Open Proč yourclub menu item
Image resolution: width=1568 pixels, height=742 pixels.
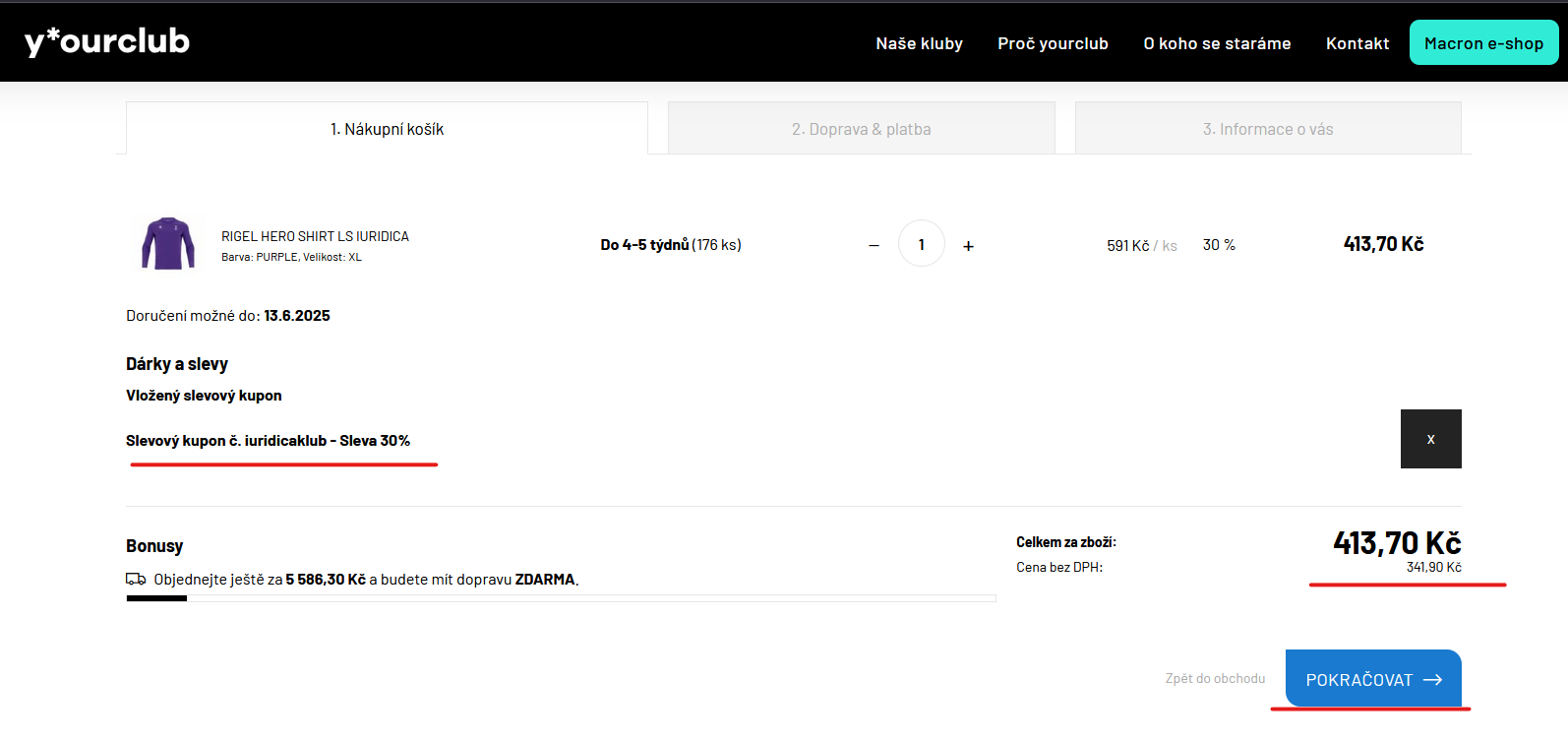pyautogui.click(x=1053, y=43)
